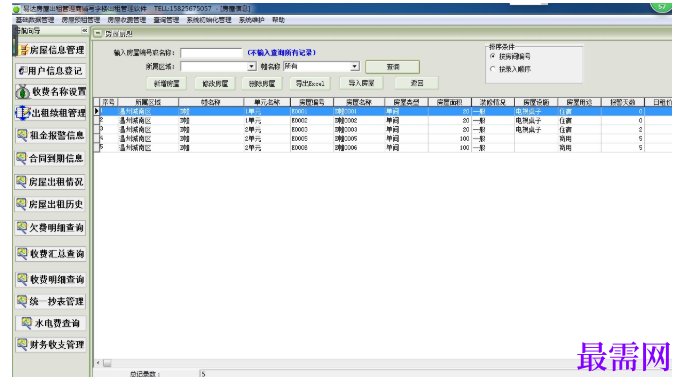The width and height of the screenshot is (689, 388).
Task: Click the 导出Excel button
Action: point(310,83)
